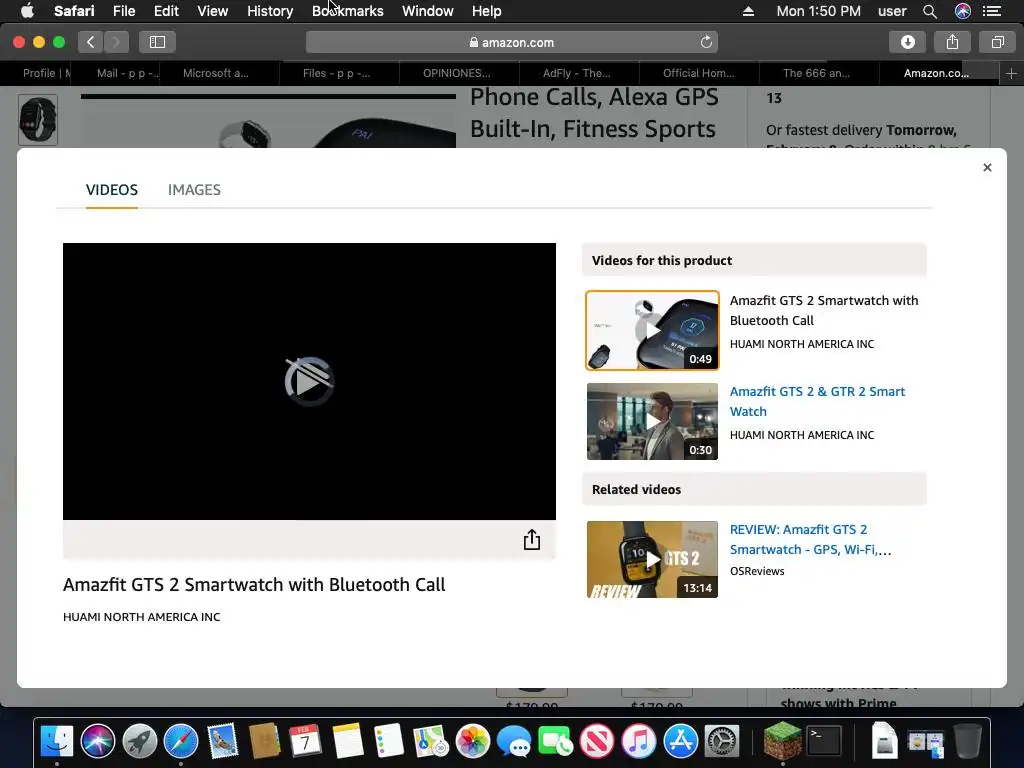Image resolution: width=1024 pixels, height=768 pixels.
Task: Open the Edit menu
Action: pos(166,11)
